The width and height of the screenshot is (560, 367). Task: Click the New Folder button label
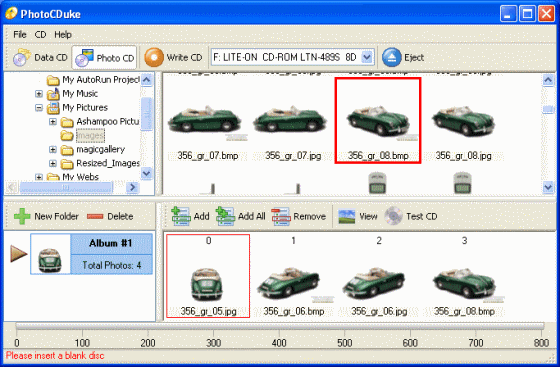tap(56, 216)
